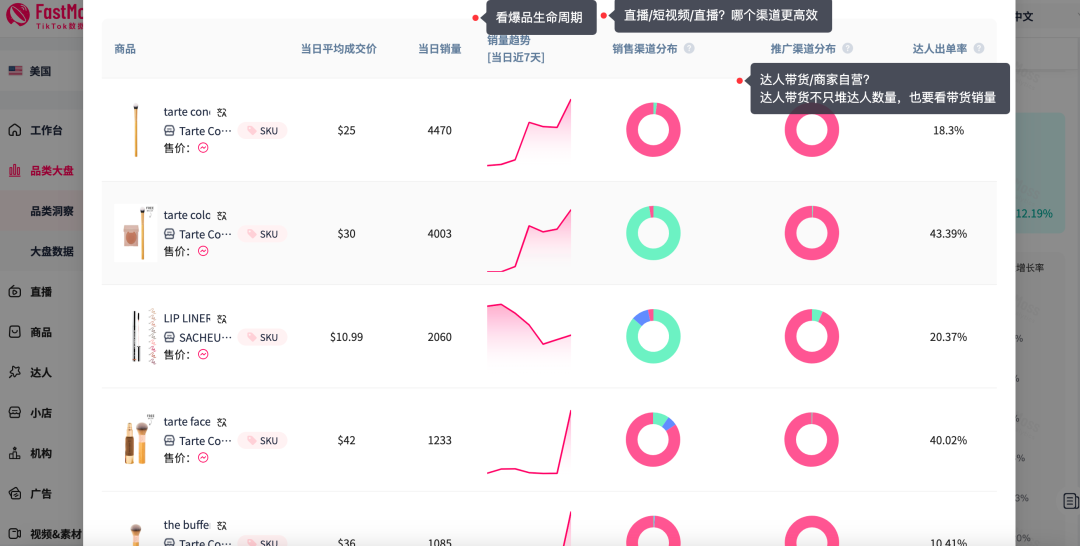
Task: Click translate icon beside 'the buffe' product name
Action: coord(222,525)
